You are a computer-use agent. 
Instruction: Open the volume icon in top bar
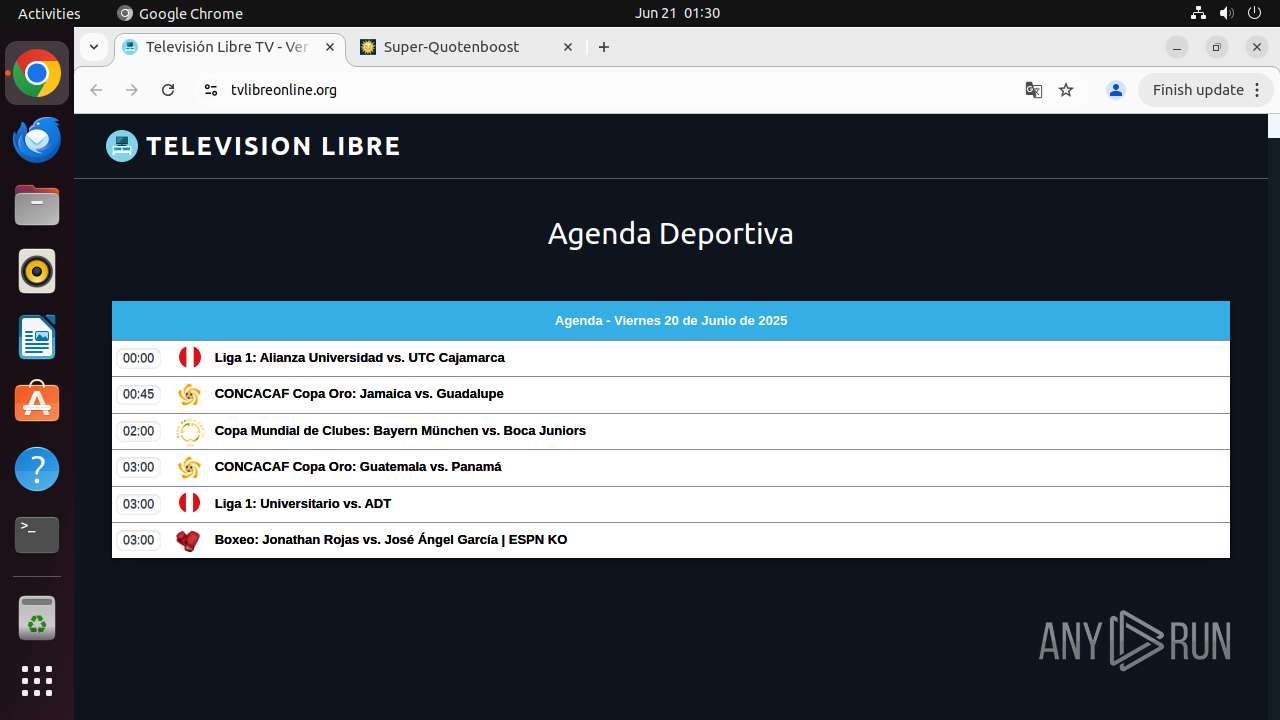pos(1226,13)
